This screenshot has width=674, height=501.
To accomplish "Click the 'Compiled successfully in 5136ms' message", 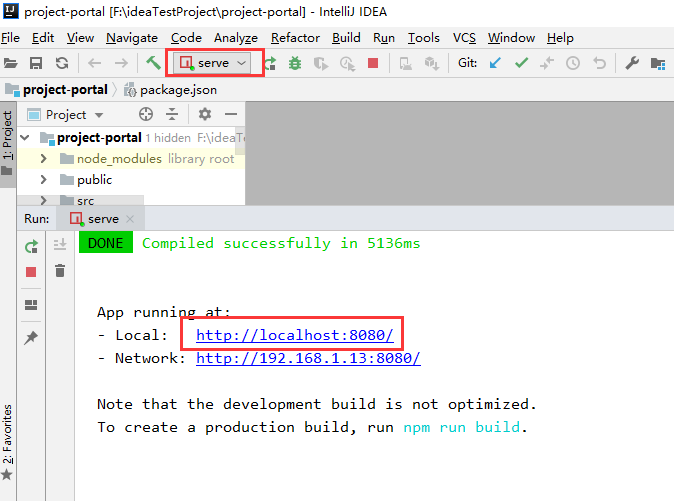I will pyautogui.click(x=281, y=243).
